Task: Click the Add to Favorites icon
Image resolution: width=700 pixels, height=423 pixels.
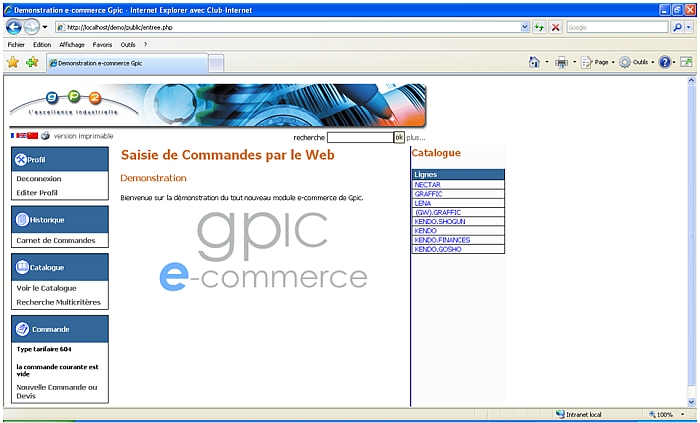Action: click(32, 62)
